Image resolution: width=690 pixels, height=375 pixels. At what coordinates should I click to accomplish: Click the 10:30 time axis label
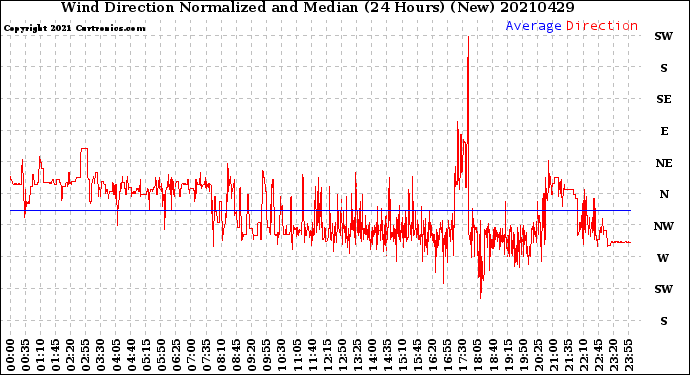pos(282,355)
